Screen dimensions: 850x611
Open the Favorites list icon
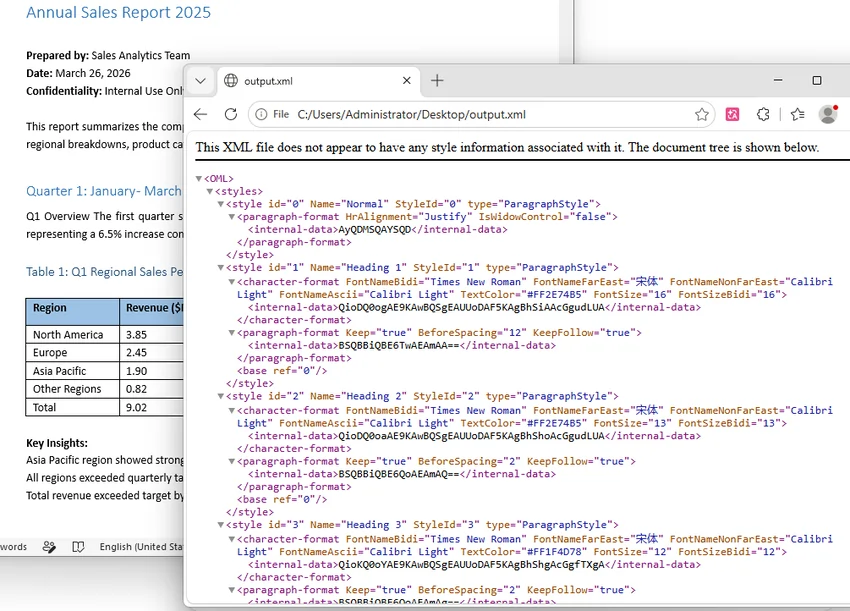[x=797, y=114]
